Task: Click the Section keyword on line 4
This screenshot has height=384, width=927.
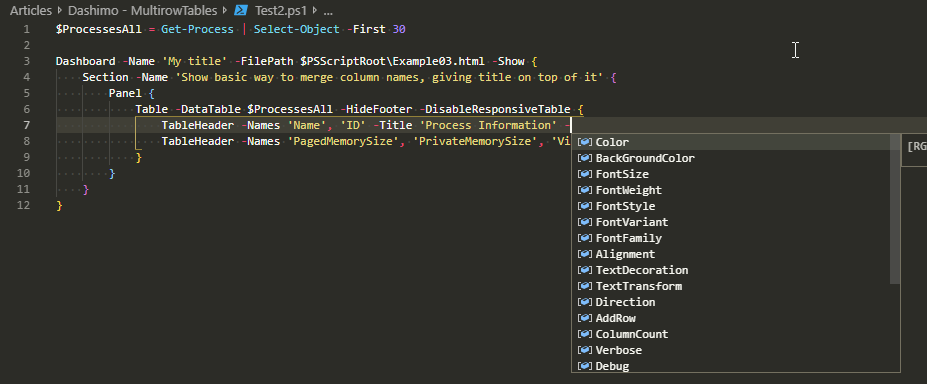Action: click(x=105, y=77)
